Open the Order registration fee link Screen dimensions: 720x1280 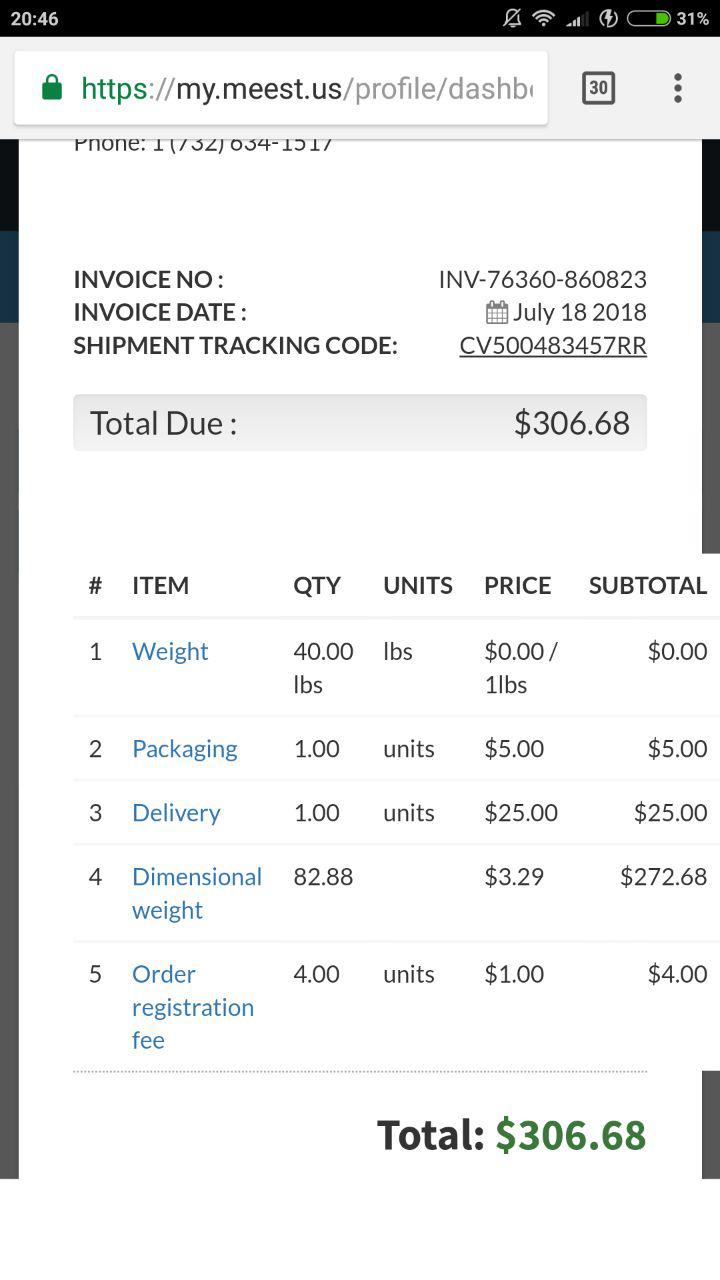point(192,1007)
